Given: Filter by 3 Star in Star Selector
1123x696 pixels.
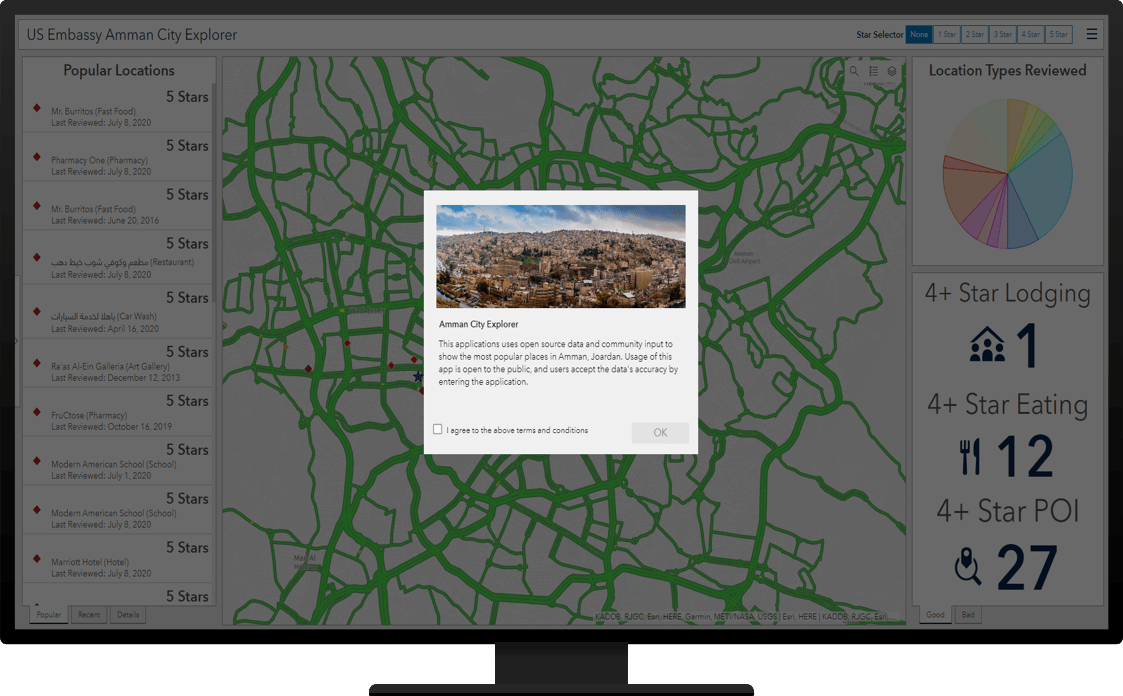Looking at the screenshot, I should pyautogui.click(x=1003, y=34).
